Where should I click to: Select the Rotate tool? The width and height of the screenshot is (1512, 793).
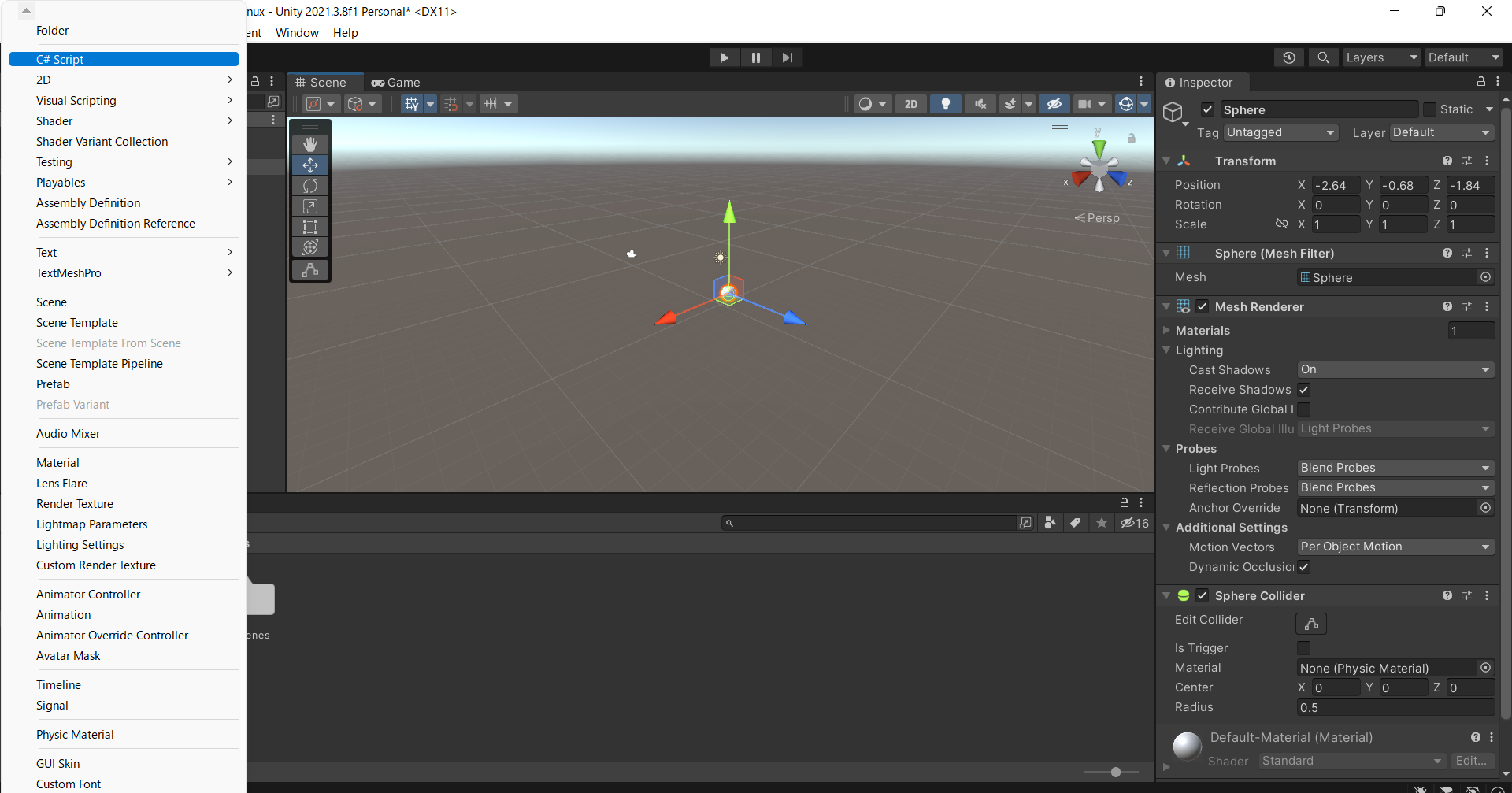[310, 185]
